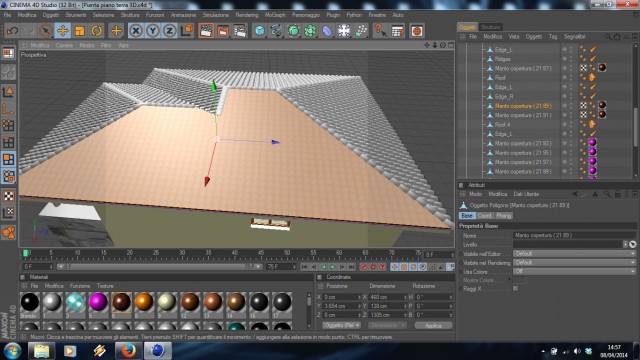Select the Move tool in toolbar

coord(62,31)
